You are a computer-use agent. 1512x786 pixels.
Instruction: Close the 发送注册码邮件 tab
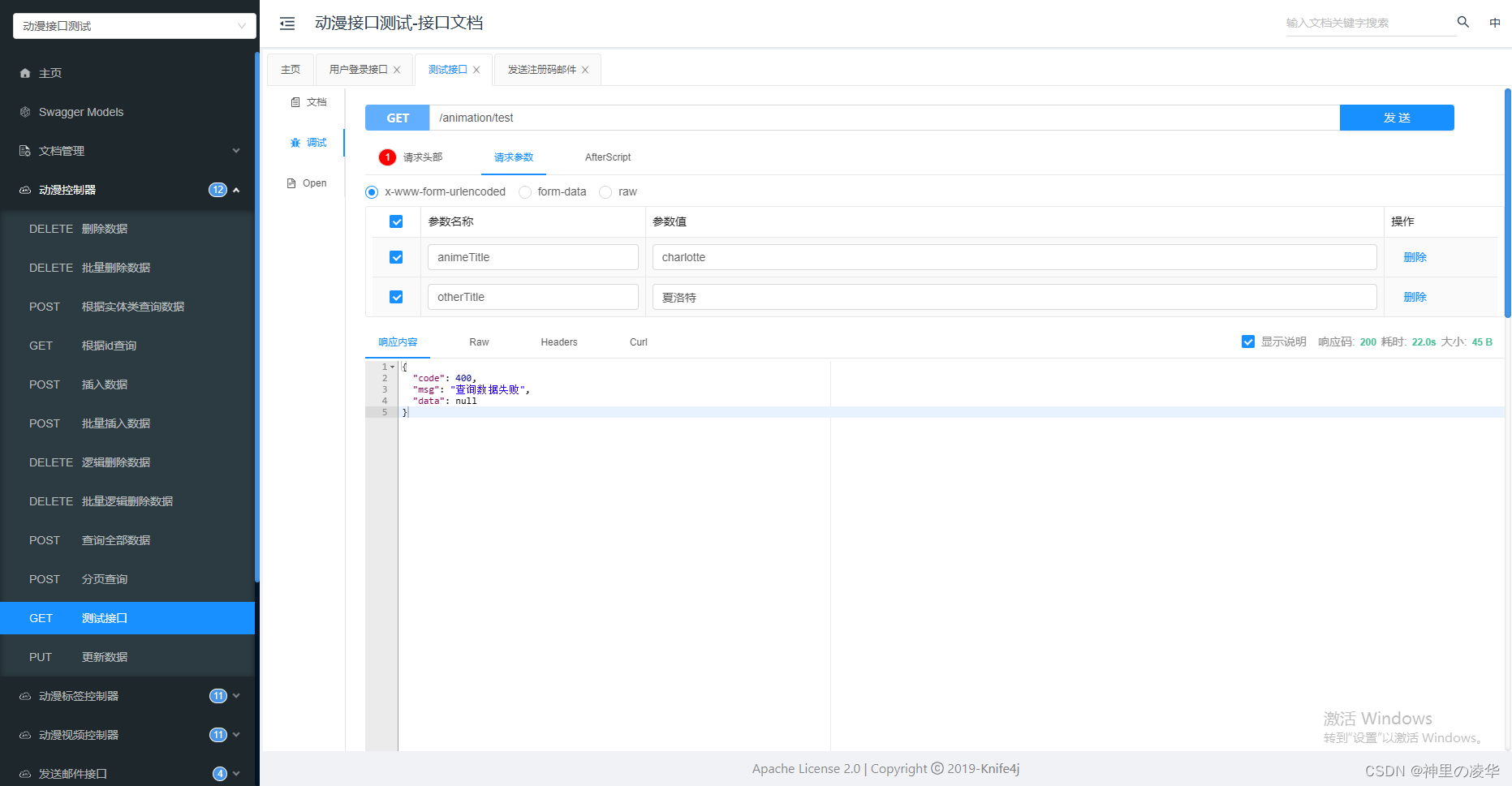[x=585, y=70]
